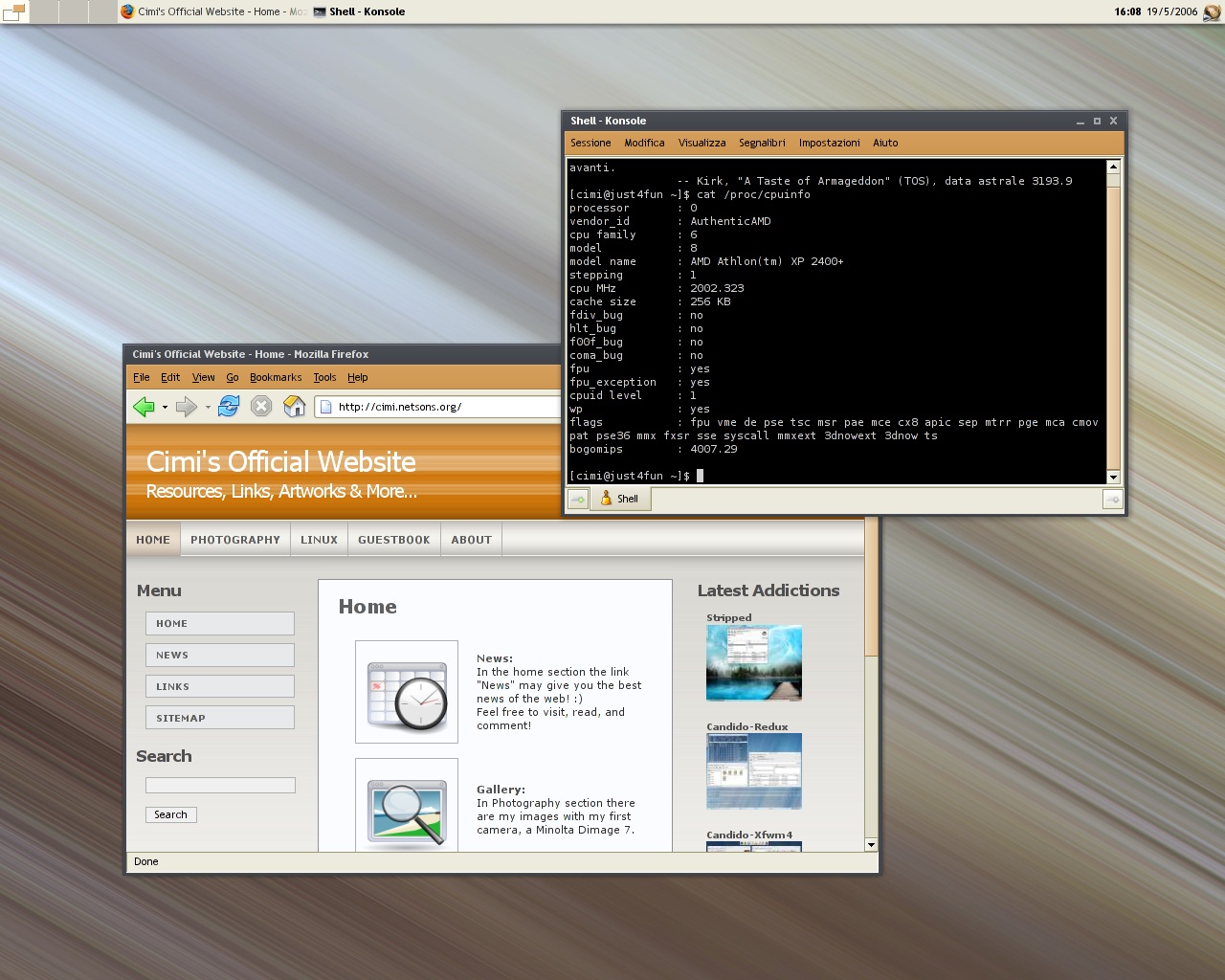Viewport: 1225px width, 980px height.
Task: Click SITEMAP link in sidebar Menu
Action: [x=220, y=718]
